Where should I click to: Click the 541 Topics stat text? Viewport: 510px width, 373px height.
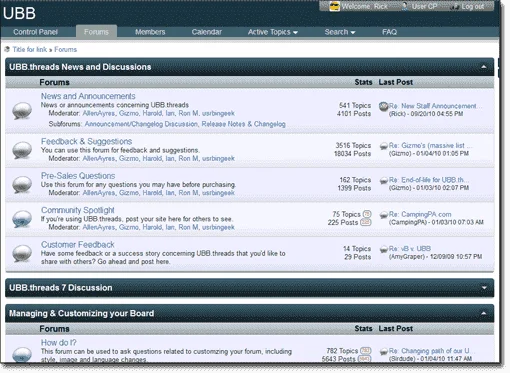[355, 105]
